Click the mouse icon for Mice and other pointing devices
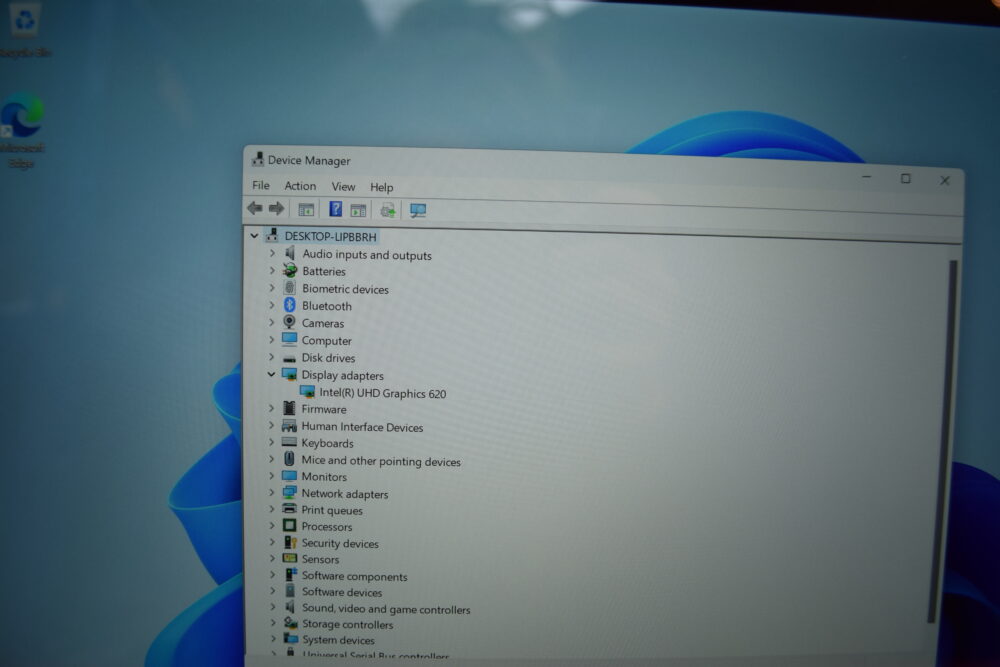 coord(289,459)
